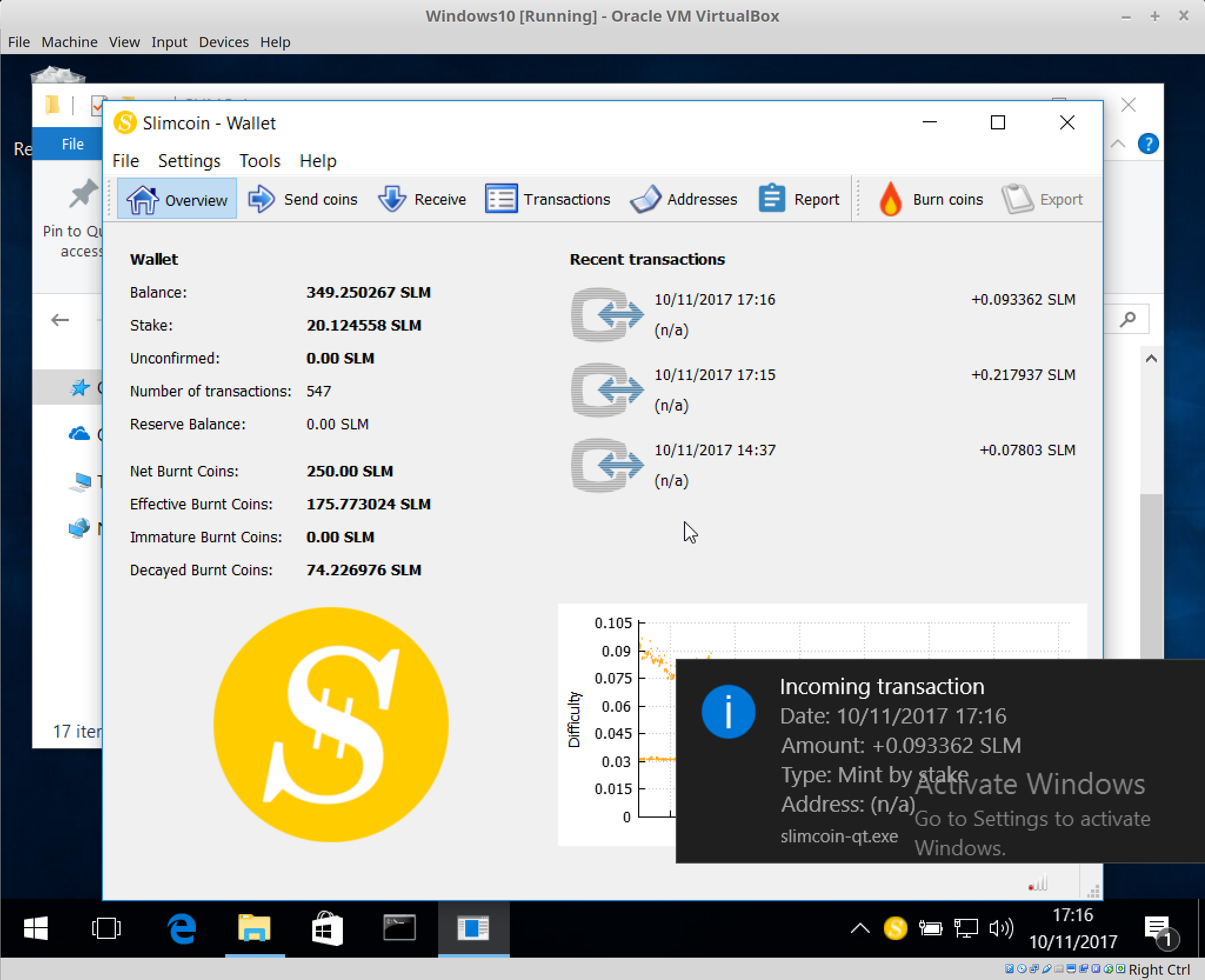The width and height of the screenshot is (1205, 980).
Task: Open the Tools menu
Action: point(259,161)
